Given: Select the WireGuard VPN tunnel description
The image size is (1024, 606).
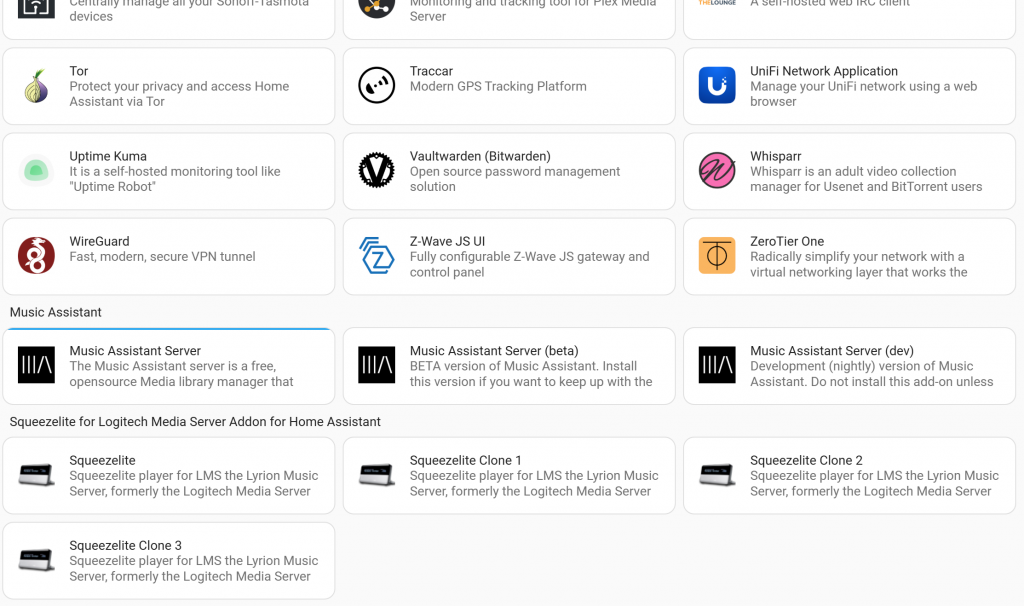Looking at the screenshot, I should click(x=162, y=257).
